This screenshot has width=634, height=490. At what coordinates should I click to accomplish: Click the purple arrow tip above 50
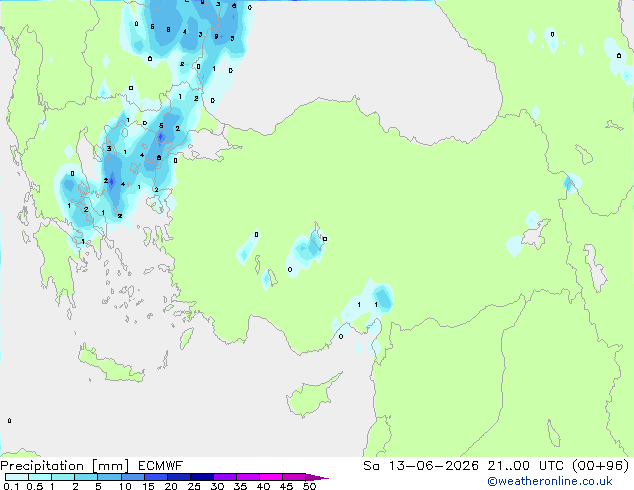pyautogui.click(x=317, y=477)
